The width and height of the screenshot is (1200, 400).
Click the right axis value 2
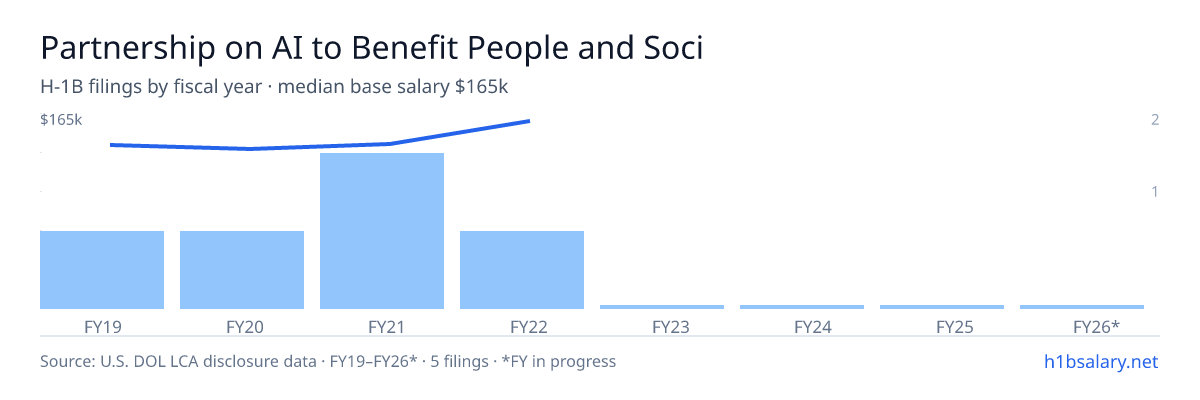click(x=1155, y=120)
